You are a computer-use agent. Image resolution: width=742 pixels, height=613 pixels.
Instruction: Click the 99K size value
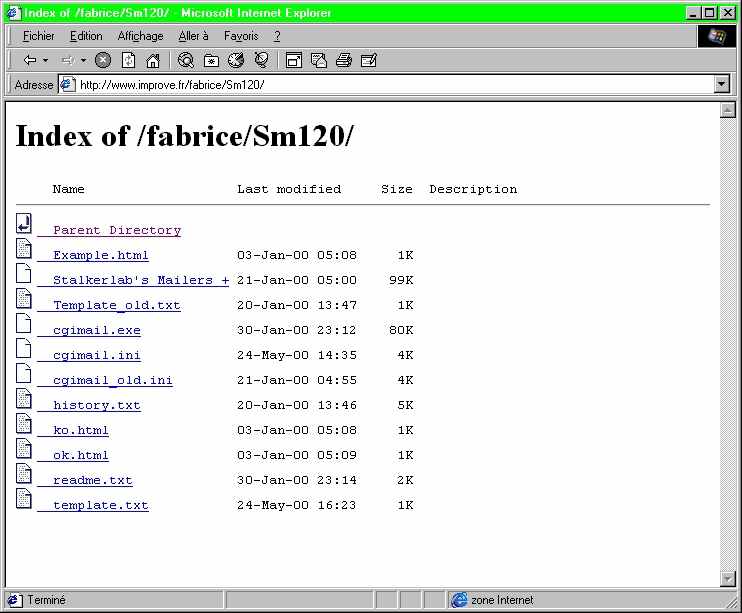(x=401, y=280)
